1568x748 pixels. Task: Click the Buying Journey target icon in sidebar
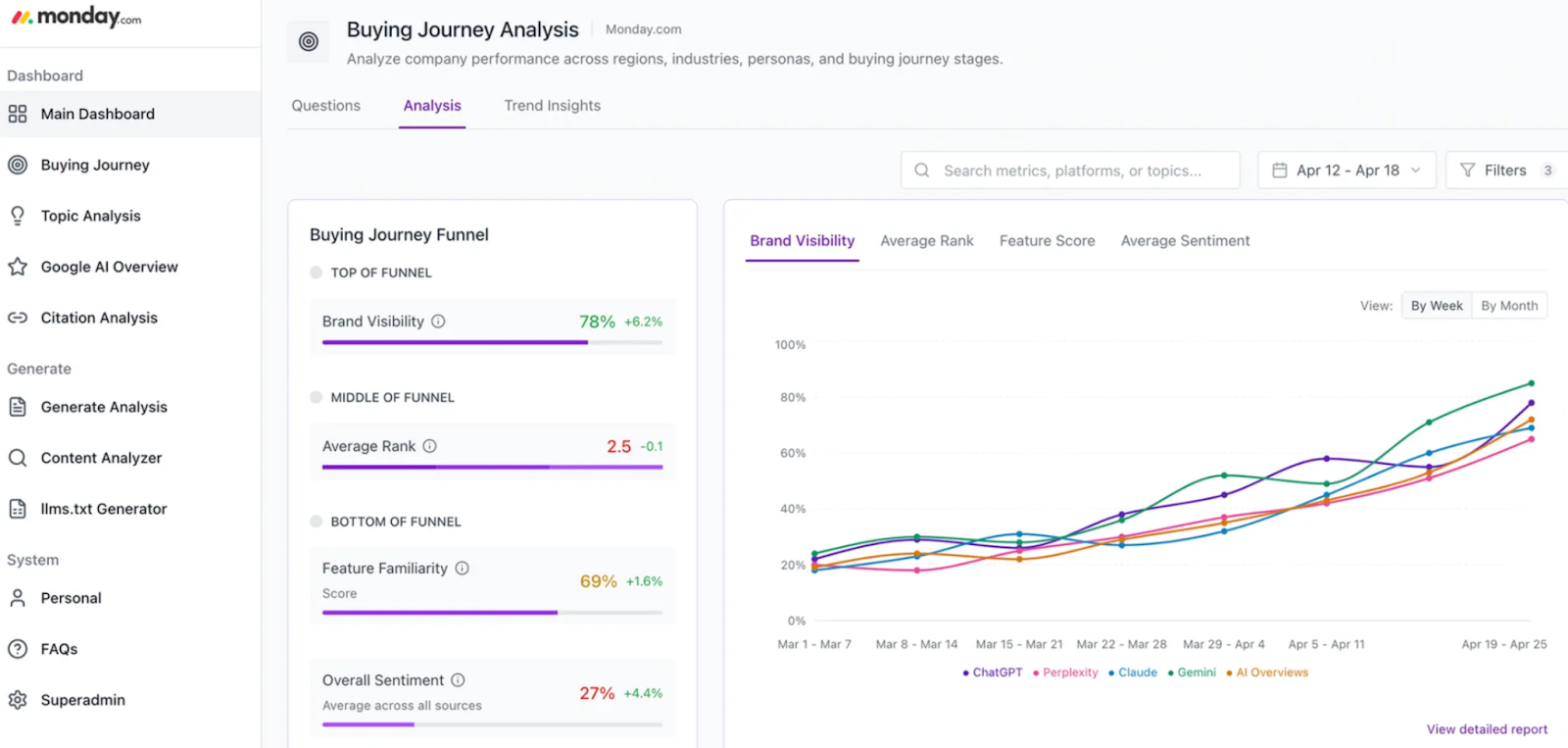[18, 165]
